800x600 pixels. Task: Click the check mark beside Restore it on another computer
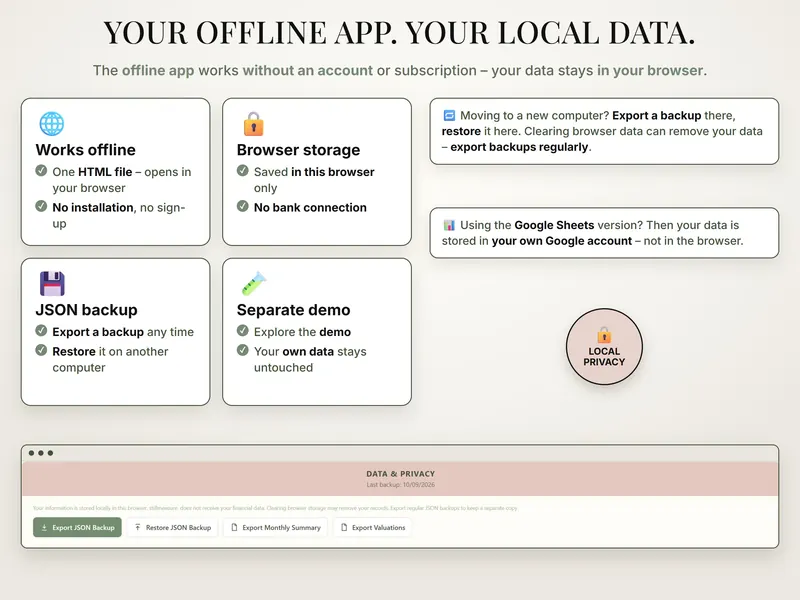[41, 350]
